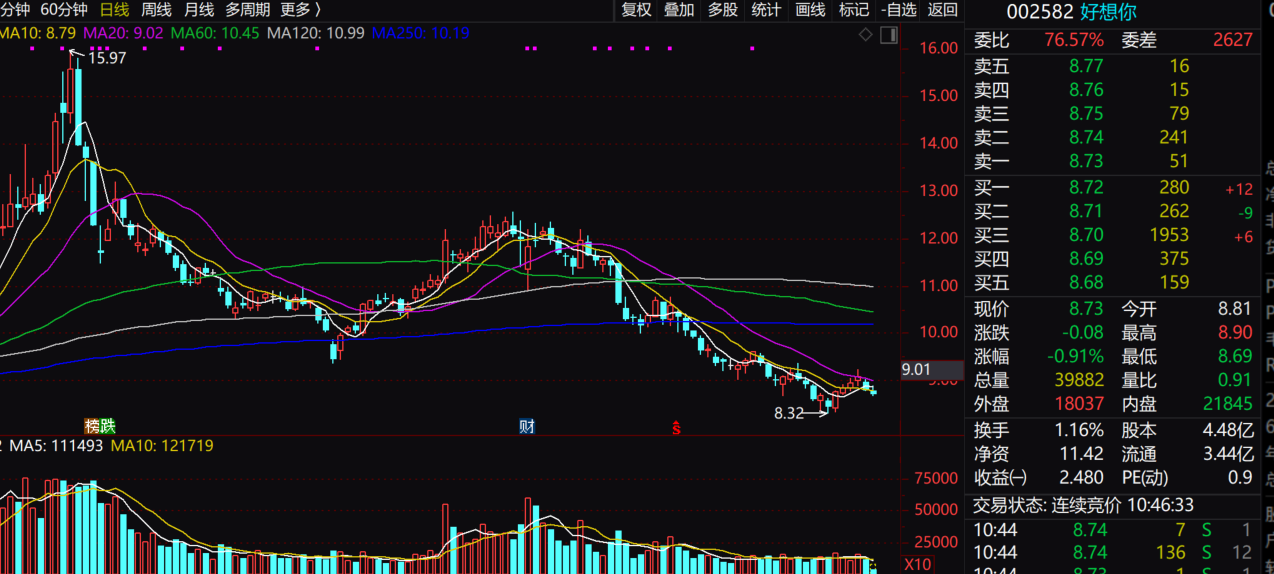Select the 日线 daily chart tab
This screenshot has width=1274, height=574.
(115, 10)
